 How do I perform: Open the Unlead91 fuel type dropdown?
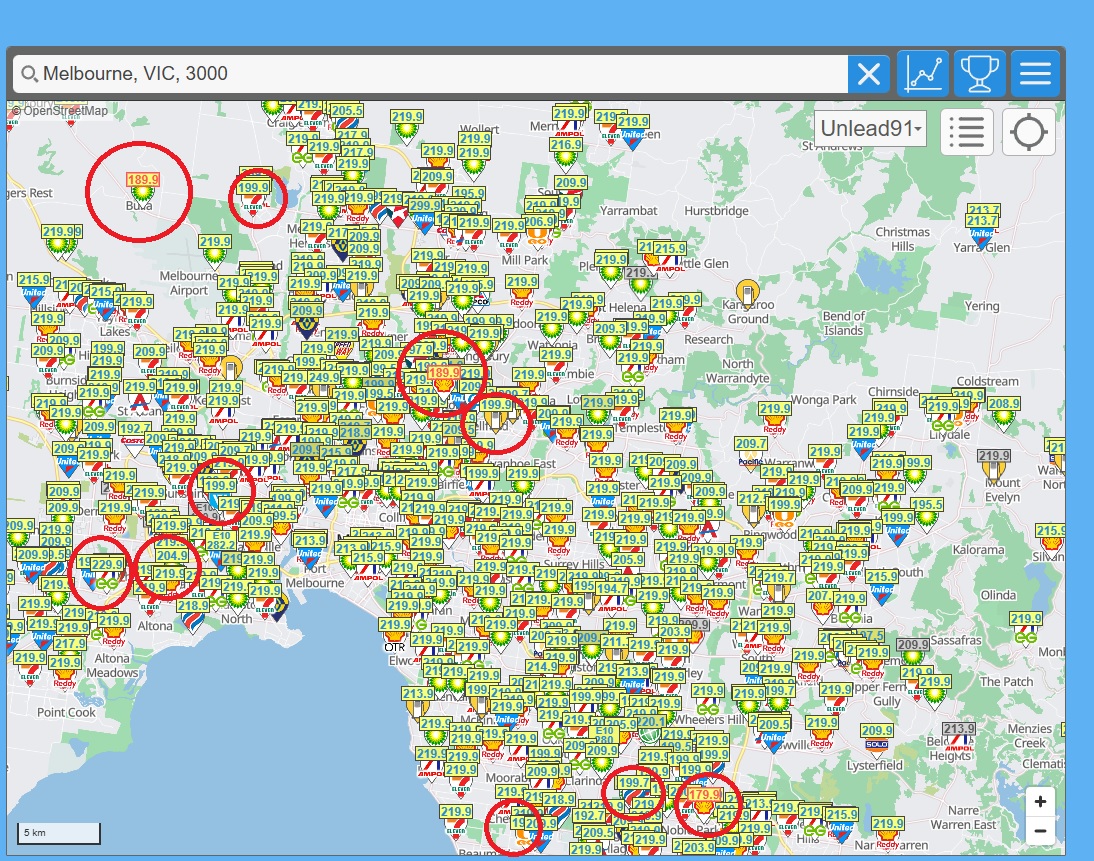pyautogui.click(x=870, y=128)
